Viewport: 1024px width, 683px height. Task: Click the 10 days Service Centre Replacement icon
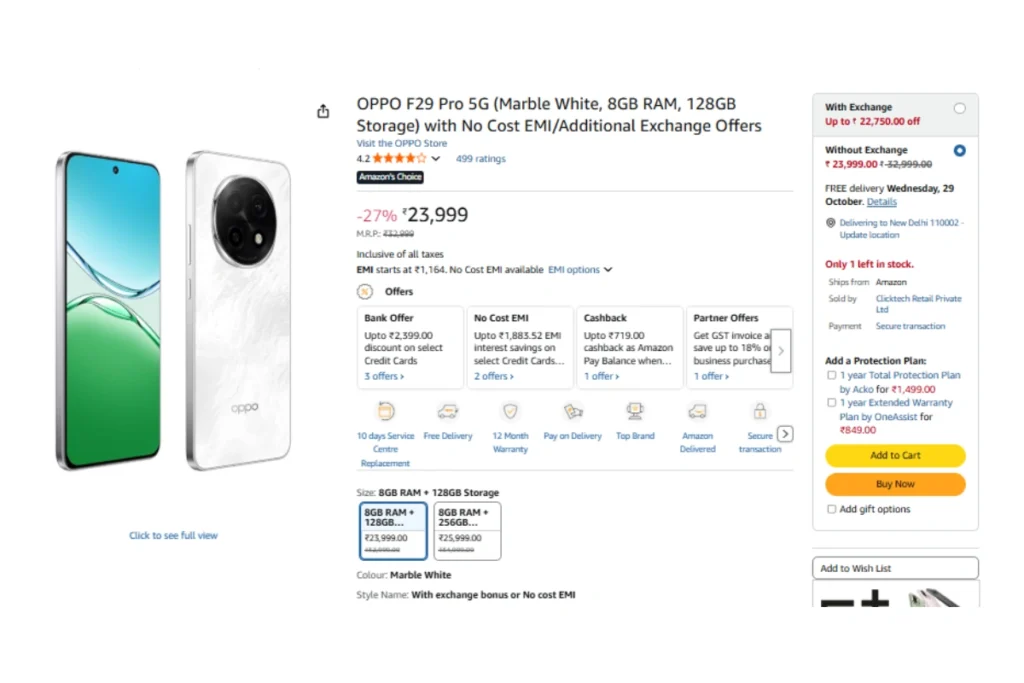[386, 411]
